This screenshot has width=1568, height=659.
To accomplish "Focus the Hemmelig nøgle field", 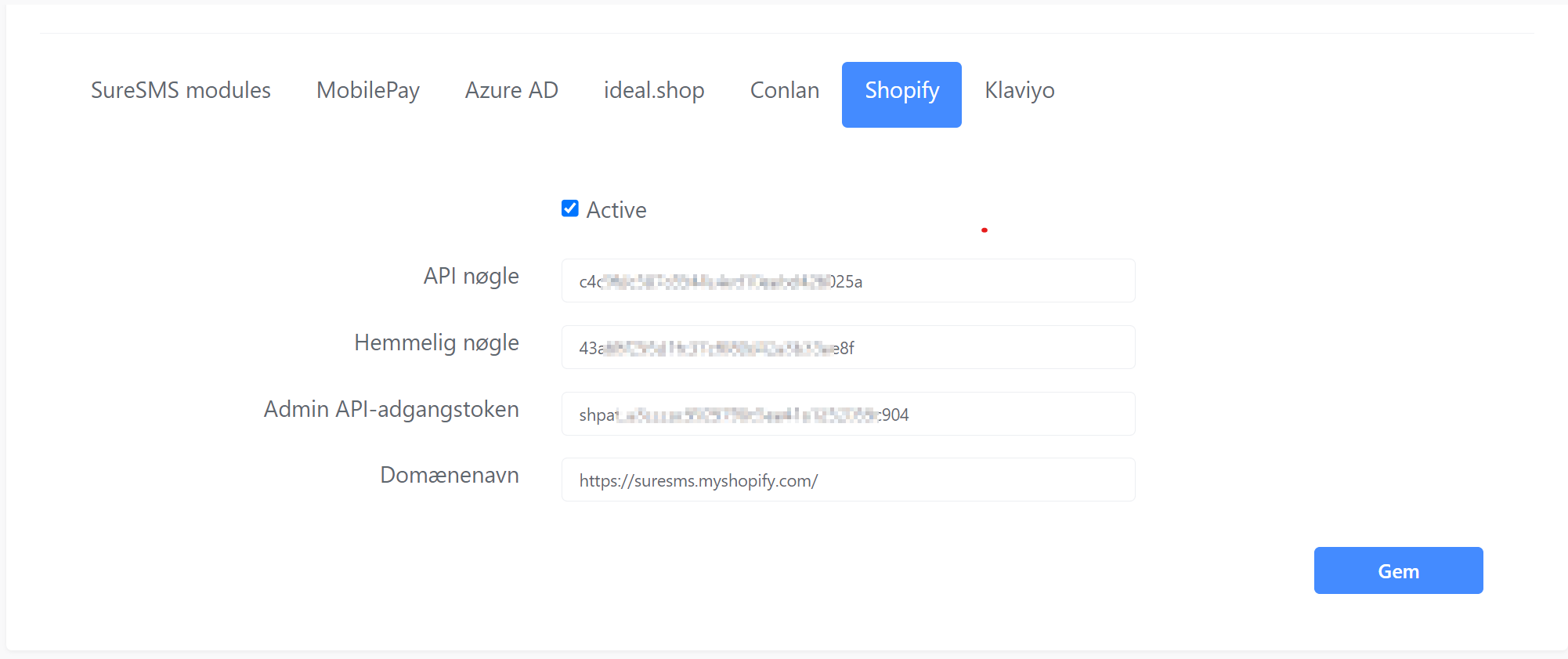I will pyautogui.click(x=848, y=347).
